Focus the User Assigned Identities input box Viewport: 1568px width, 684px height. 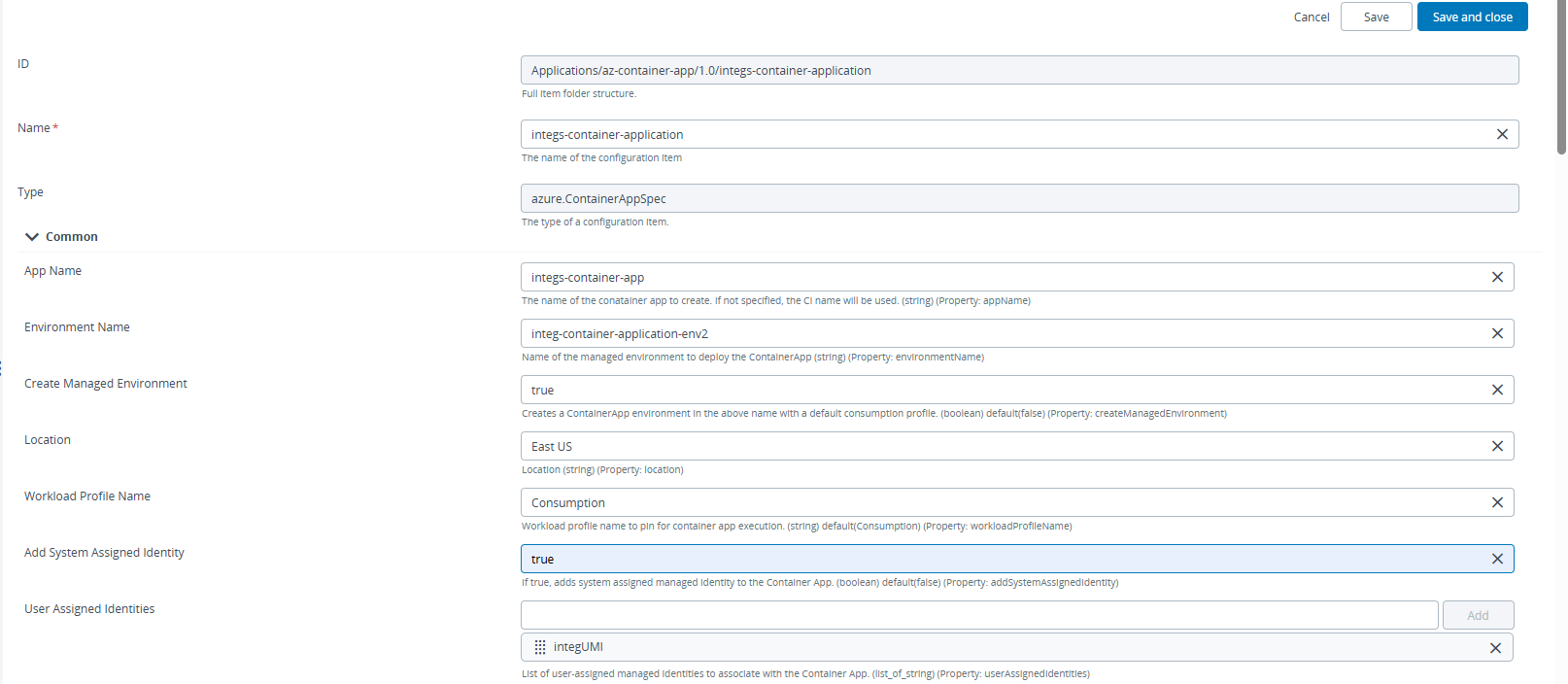[x=978, y=615]
